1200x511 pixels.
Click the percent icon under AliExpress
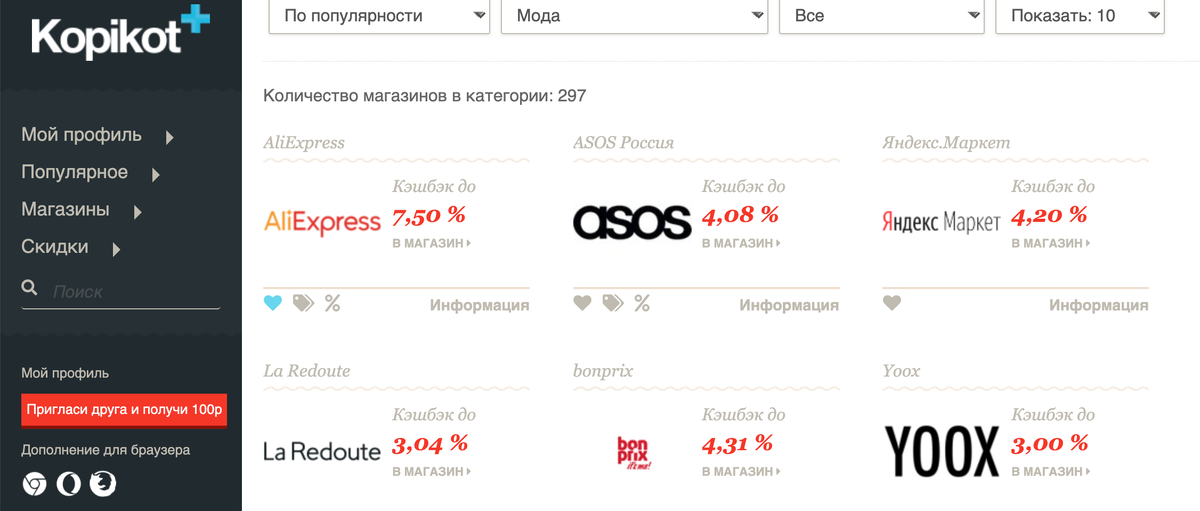(x=332, y=304)
